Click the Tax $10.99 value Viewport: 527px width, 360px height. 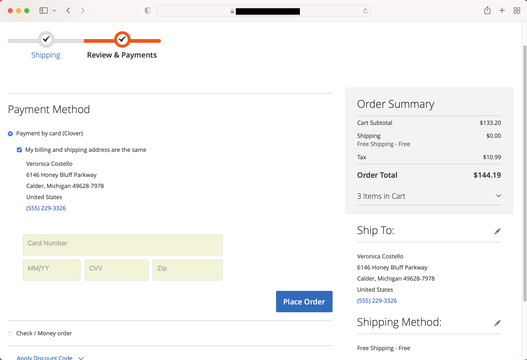(x=492, y=157)
